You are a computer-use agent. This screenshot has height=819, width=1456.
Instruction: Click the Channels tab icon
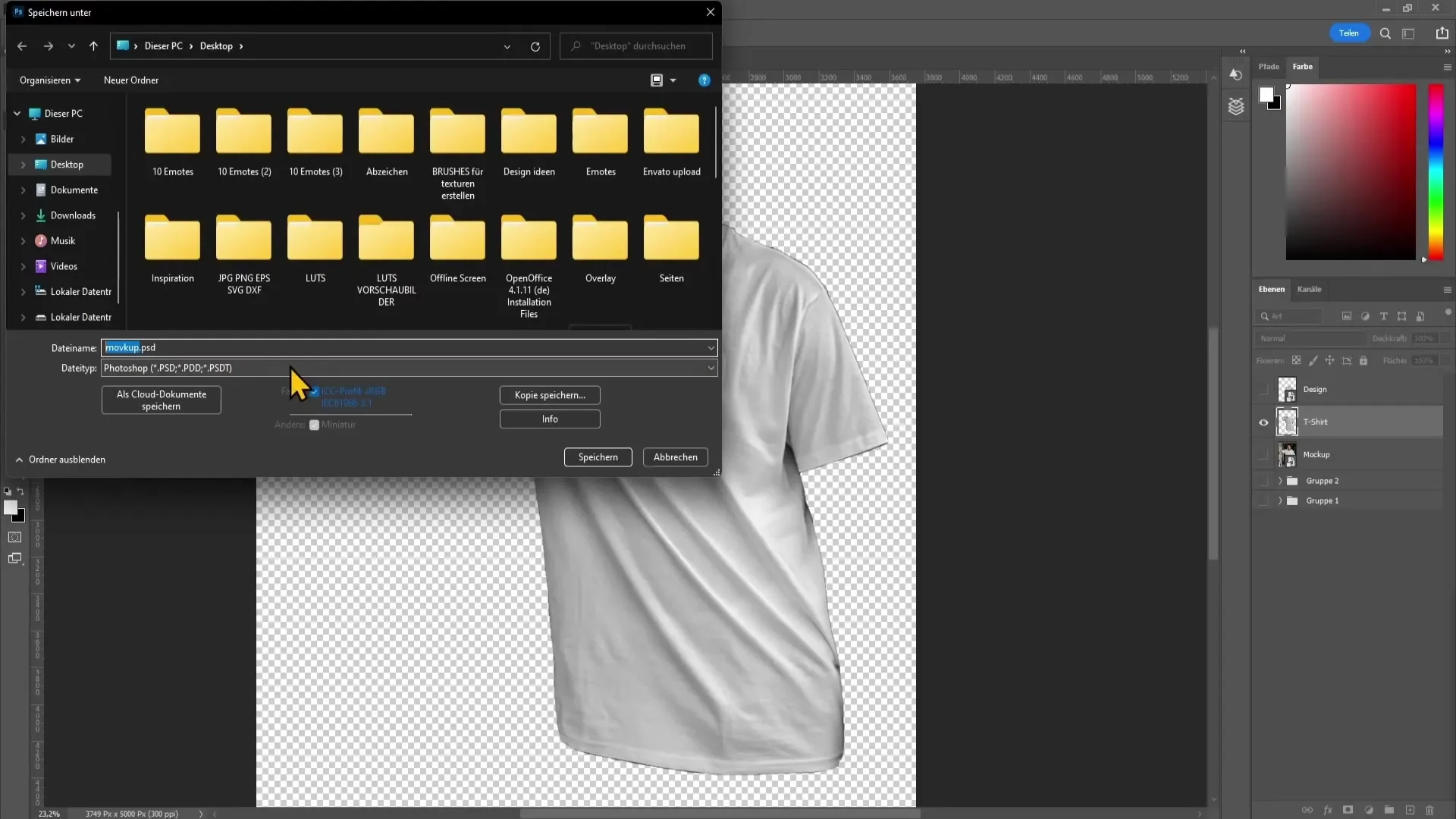pos(1309,289)
